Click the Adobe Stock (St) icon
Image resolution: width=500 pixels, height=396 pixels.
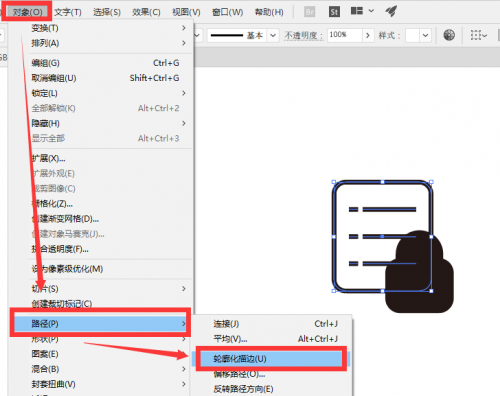(334, 12)
